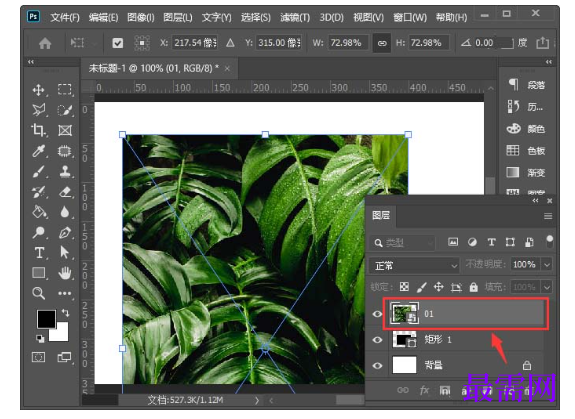Click the black foreground color swatch
The width and height of the screenshot is (575, 419).
tap(45, 318)
